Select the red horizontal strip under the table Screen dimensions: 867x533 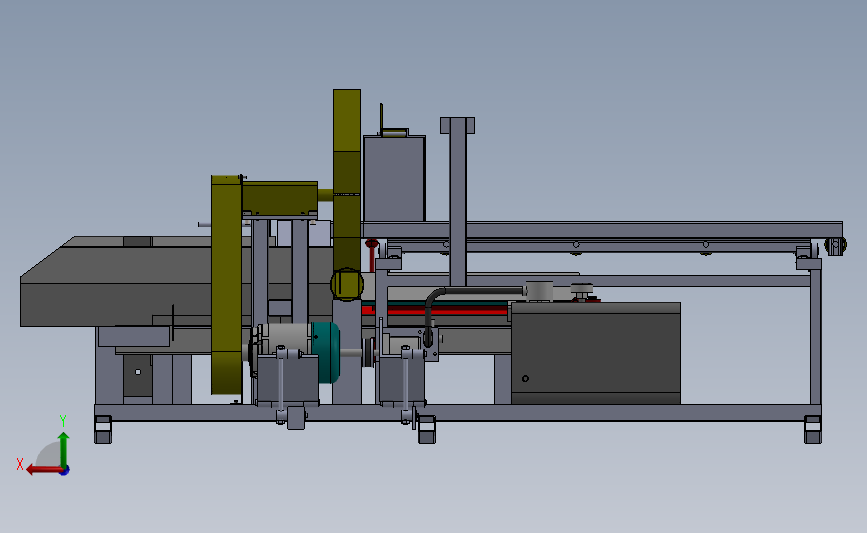[435, 311]
